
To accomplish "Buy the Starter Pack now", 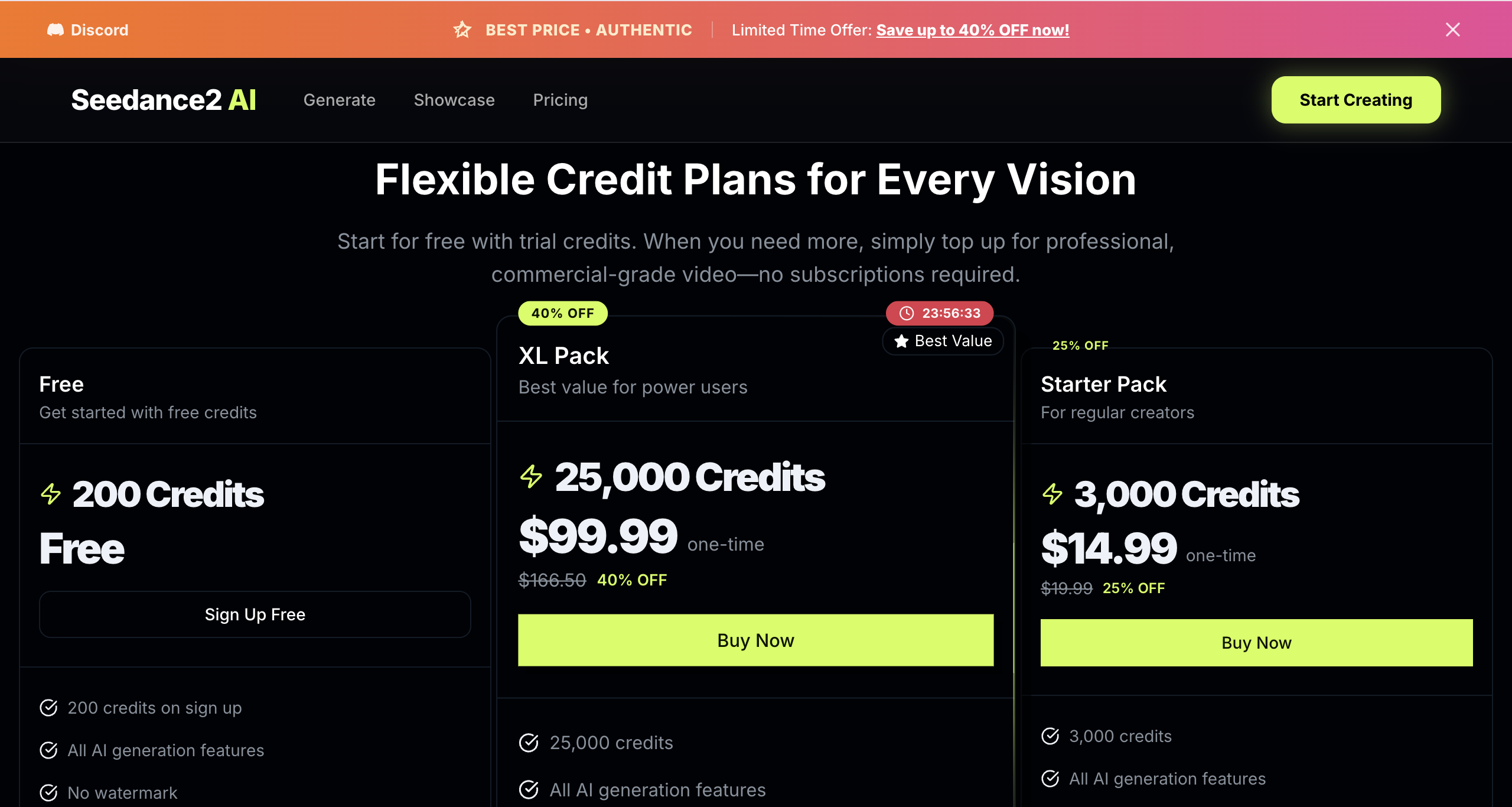I will [1256, 643].
